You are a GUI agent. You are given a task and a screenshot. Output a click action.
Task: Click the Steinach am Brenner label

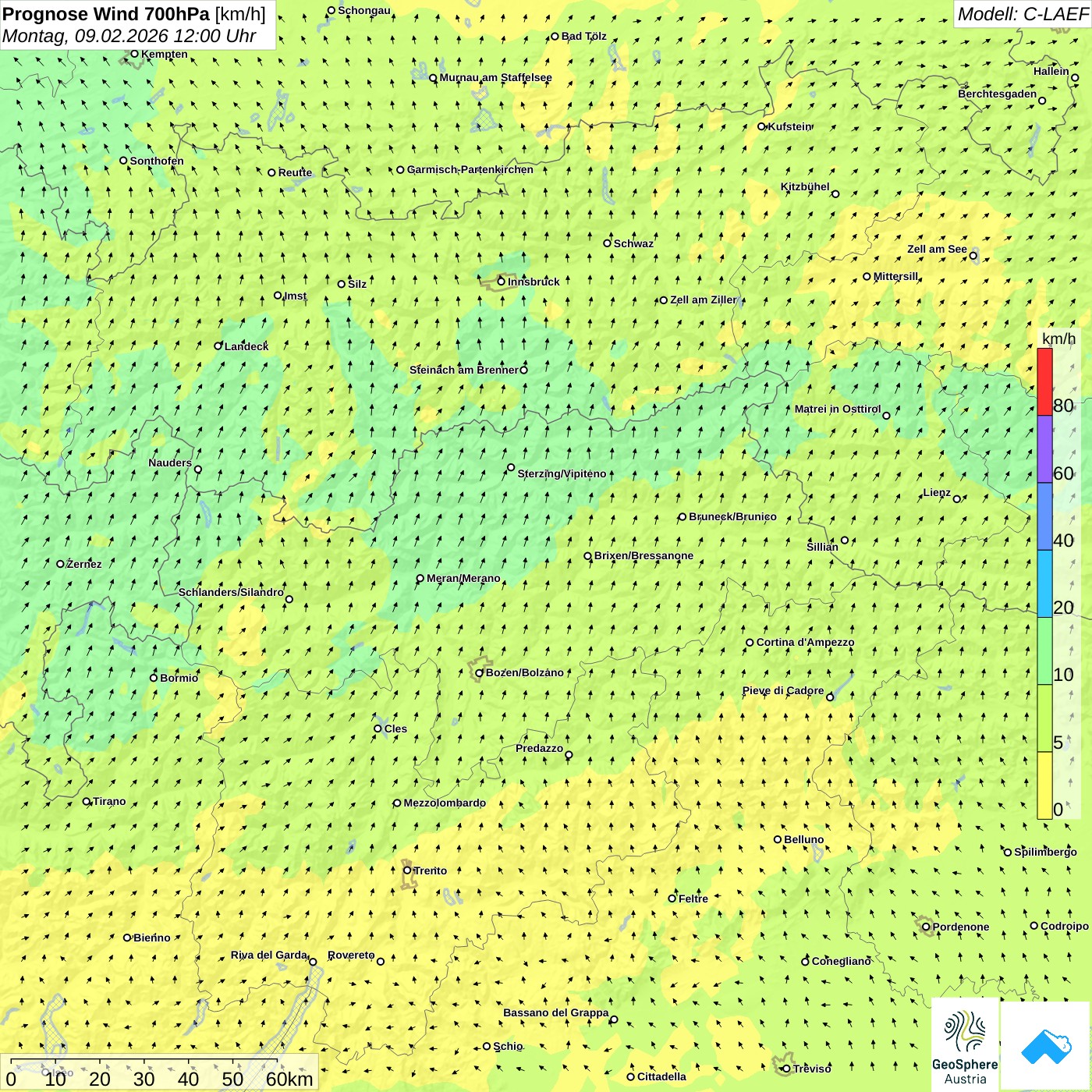[x=463, y=370]
